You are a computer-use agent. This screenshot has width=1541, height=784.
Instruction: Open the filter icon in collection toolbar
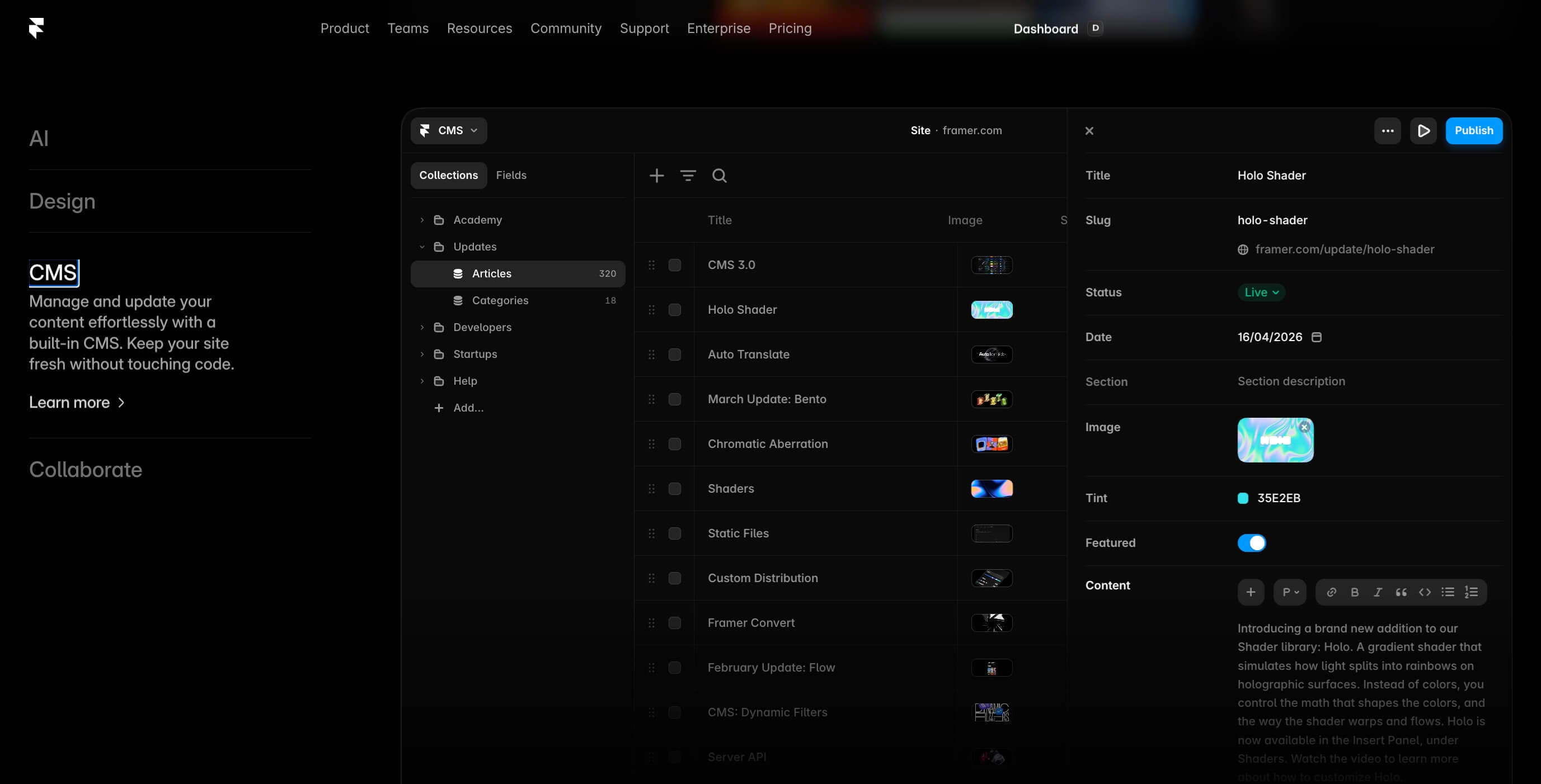[x=688, y=175]
